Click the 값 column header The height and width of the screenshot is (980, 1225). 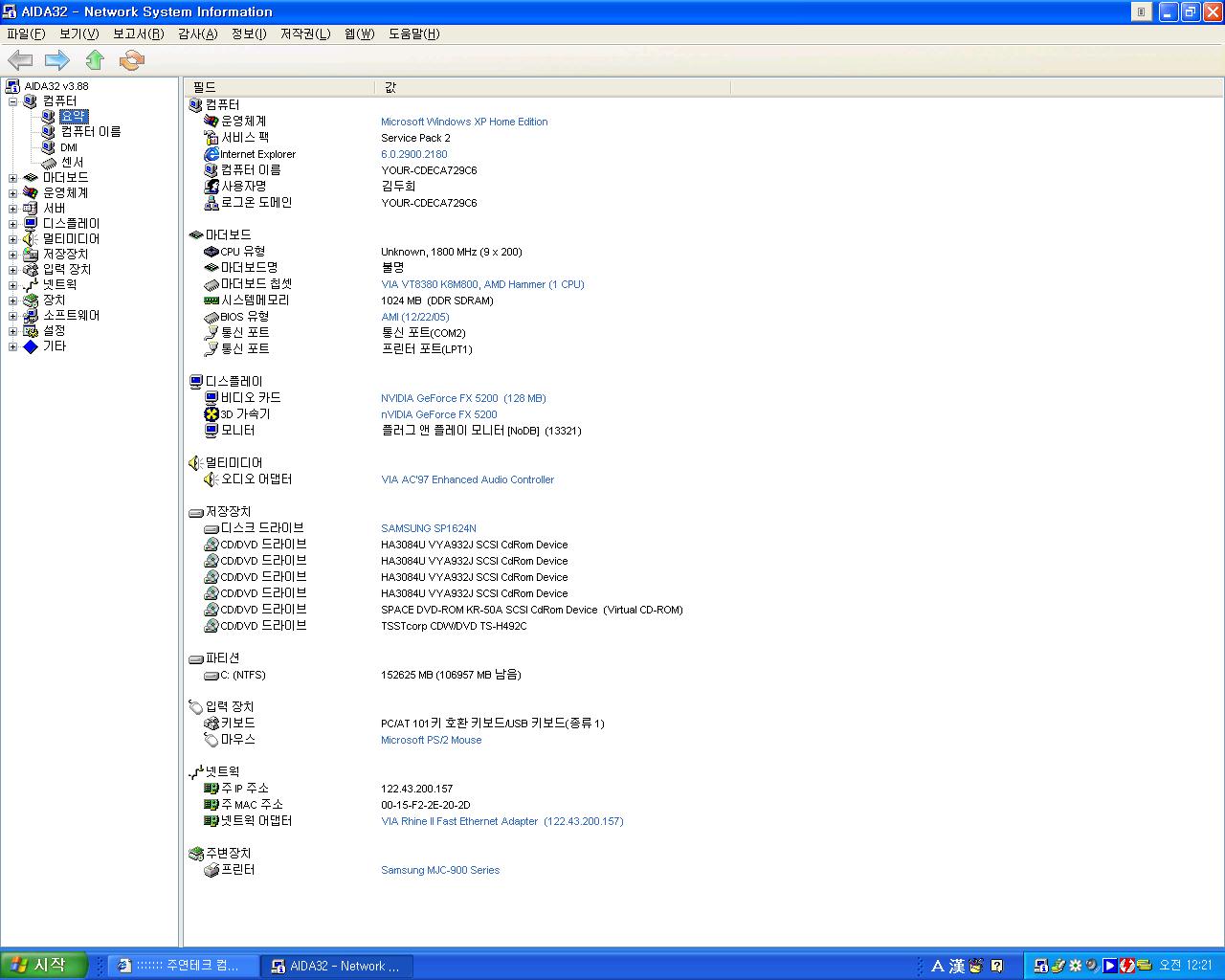pyautogui.click(x=553, y=87)
